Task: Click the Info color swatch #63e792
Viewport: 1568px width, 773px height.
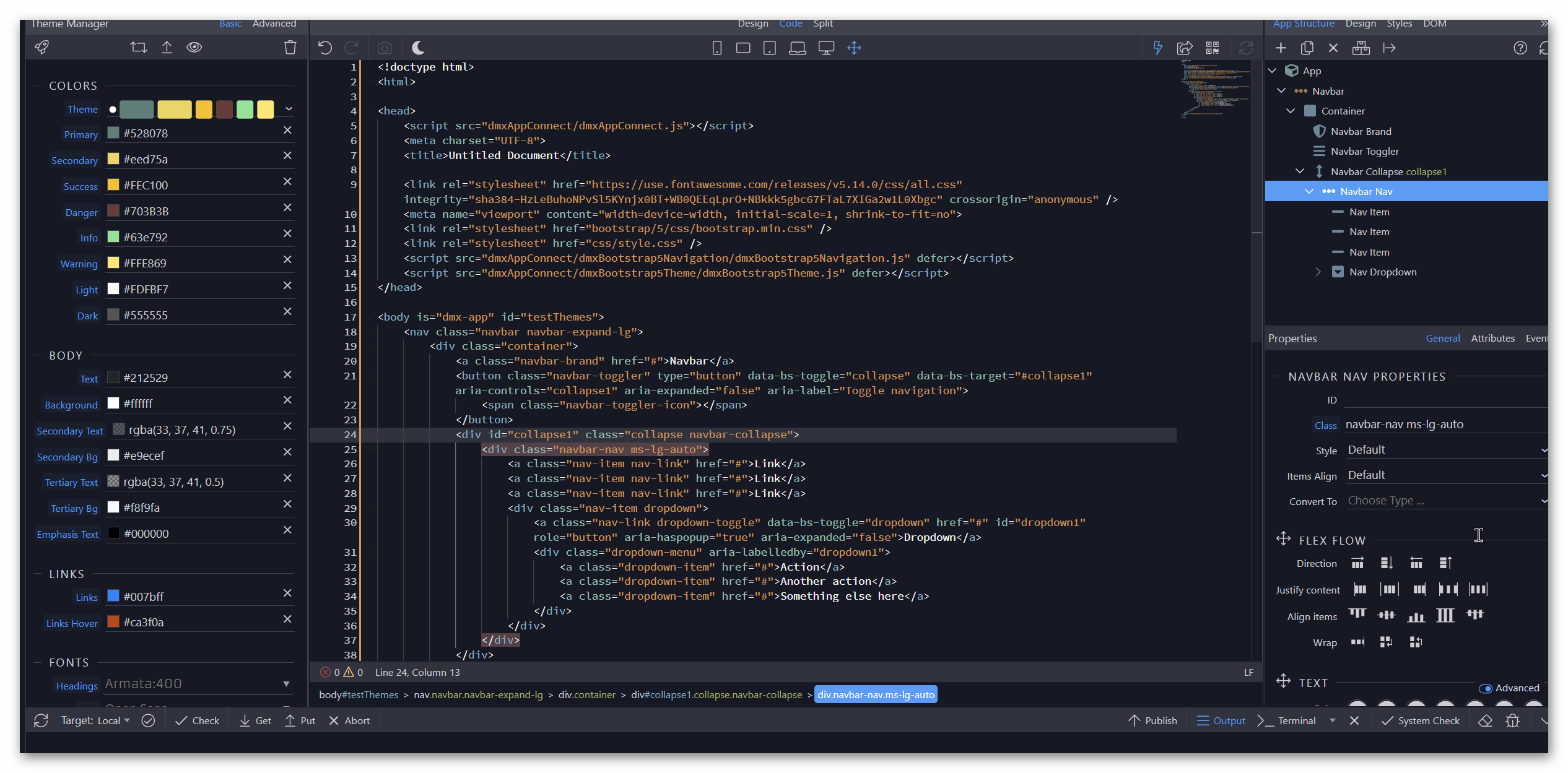Action: (113, 236)
